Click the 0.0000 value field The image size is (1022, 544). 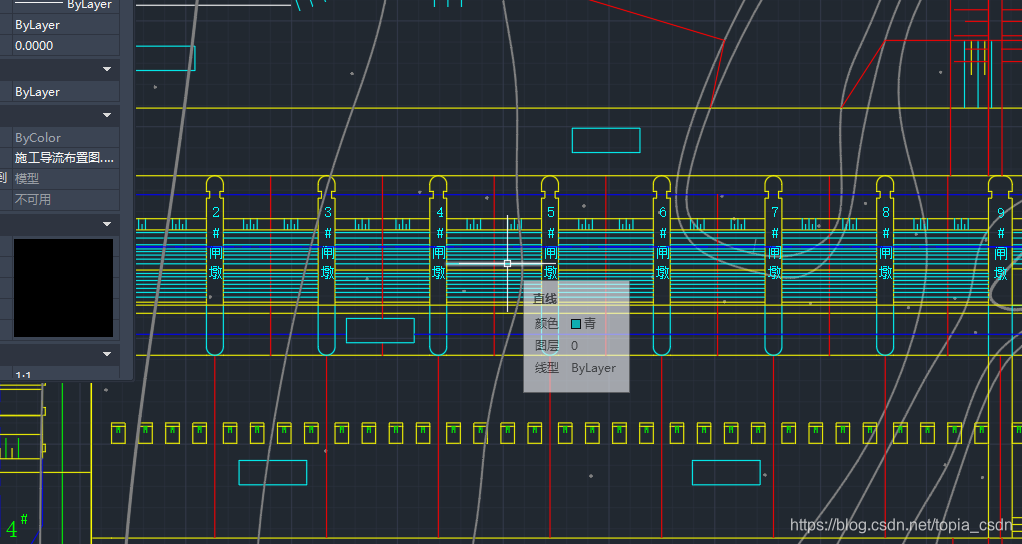click(x=64, y=46)
